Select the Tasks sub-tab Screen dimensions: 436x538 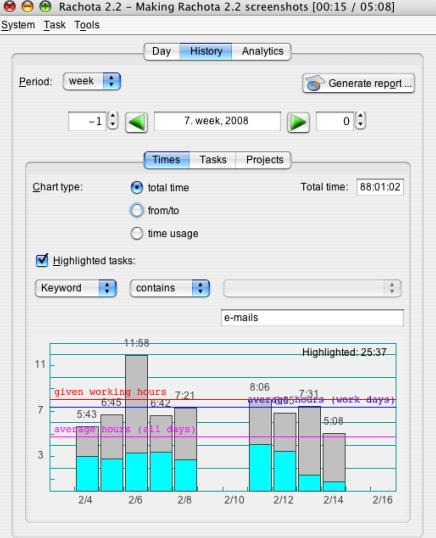click(x=213, y=160)
